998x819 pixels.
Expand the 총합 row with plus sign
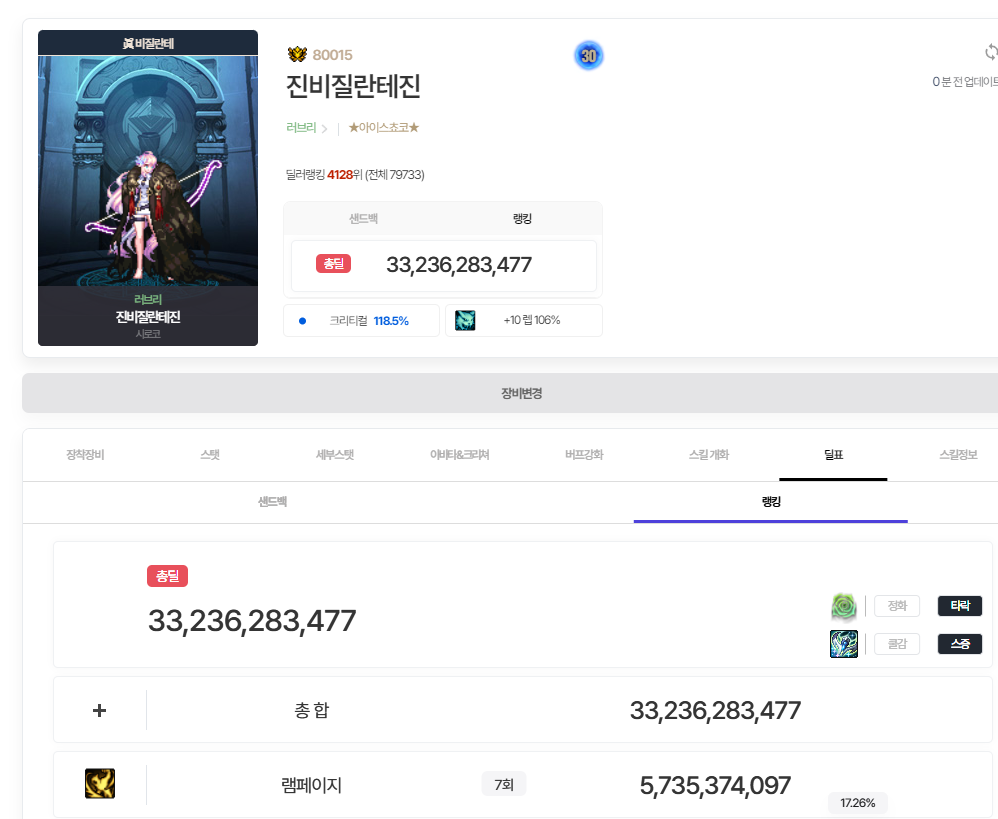click(x=99, y=710)
